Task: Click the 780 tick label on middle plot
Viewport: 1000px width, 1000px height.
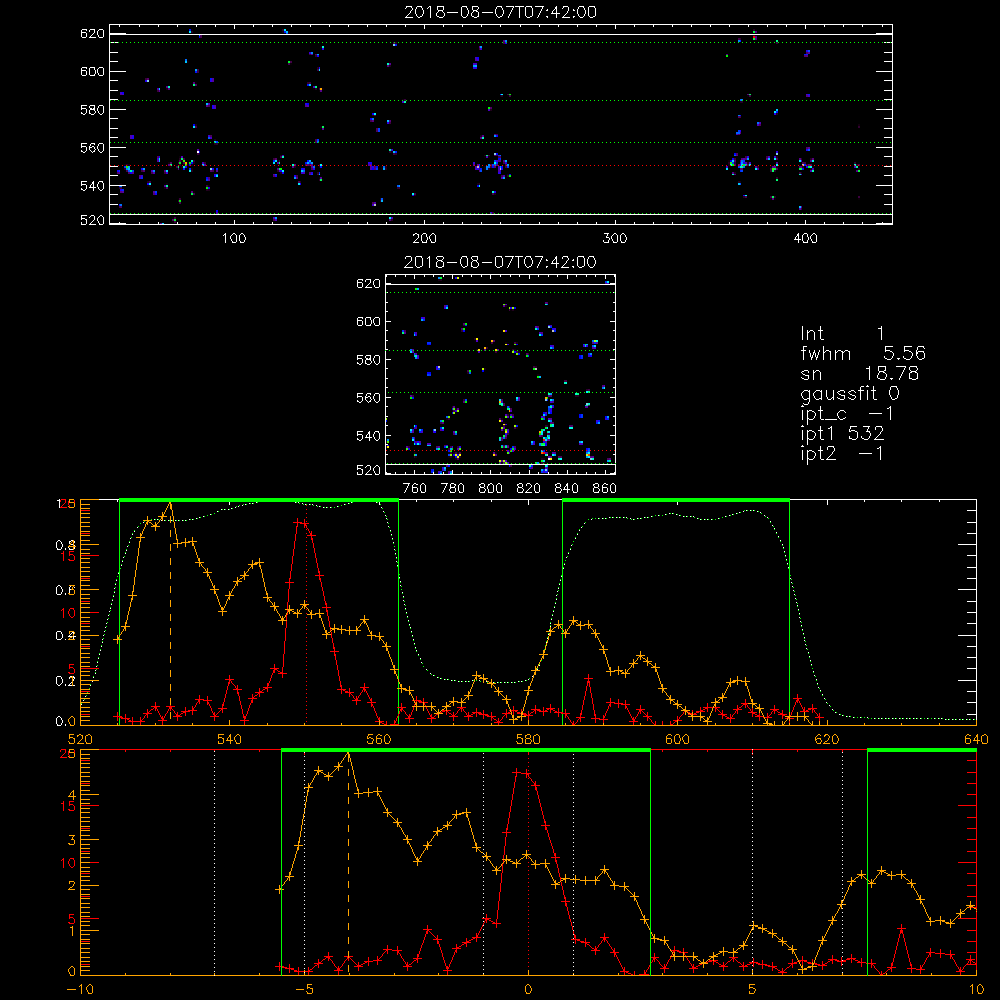Action: 453,489
